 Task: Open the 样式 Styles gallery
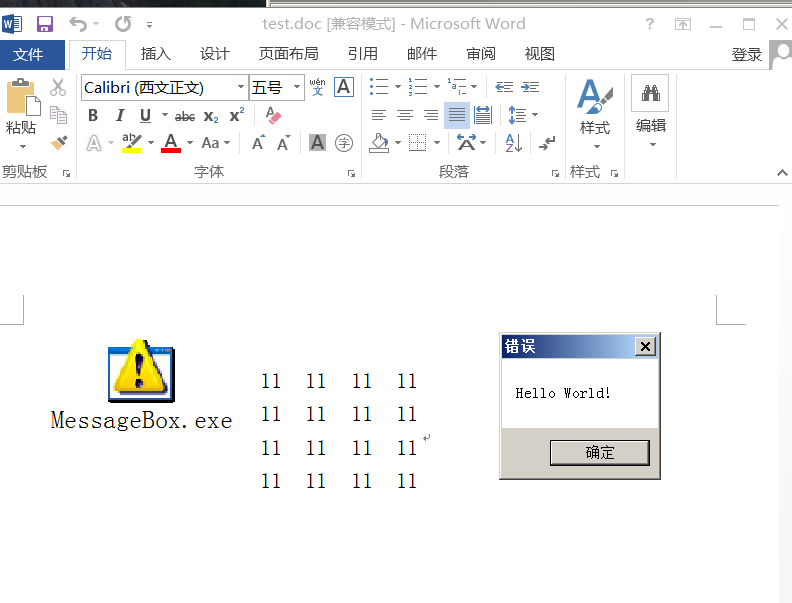[x=596, y=115]
